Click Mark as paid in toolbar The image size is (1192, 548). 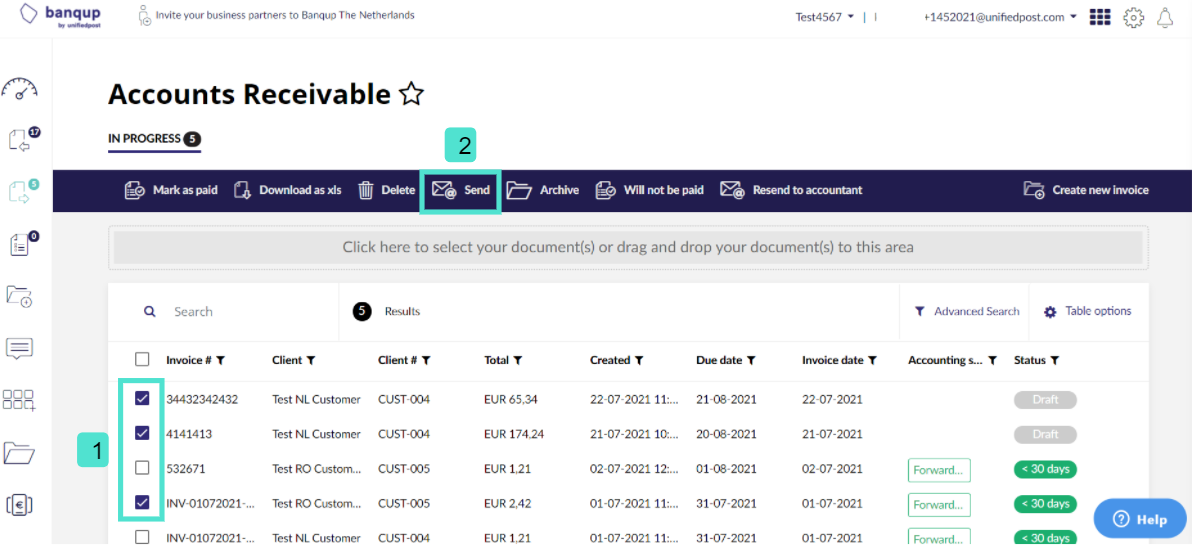(x=171, y=190)
